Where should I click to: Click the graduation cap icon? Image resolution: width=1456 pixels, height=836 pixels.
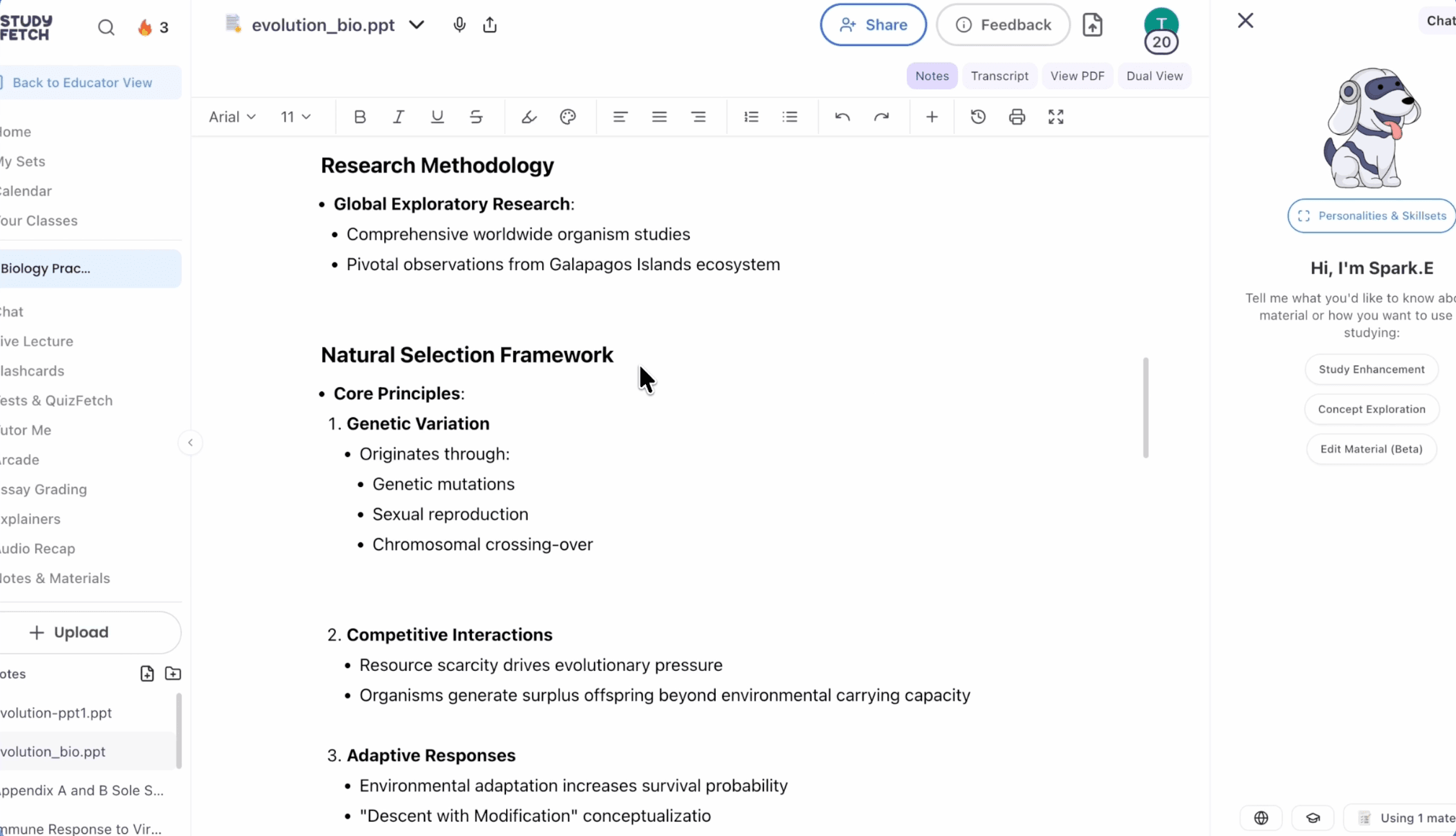pyautogui.click(x=1313, y=817)
